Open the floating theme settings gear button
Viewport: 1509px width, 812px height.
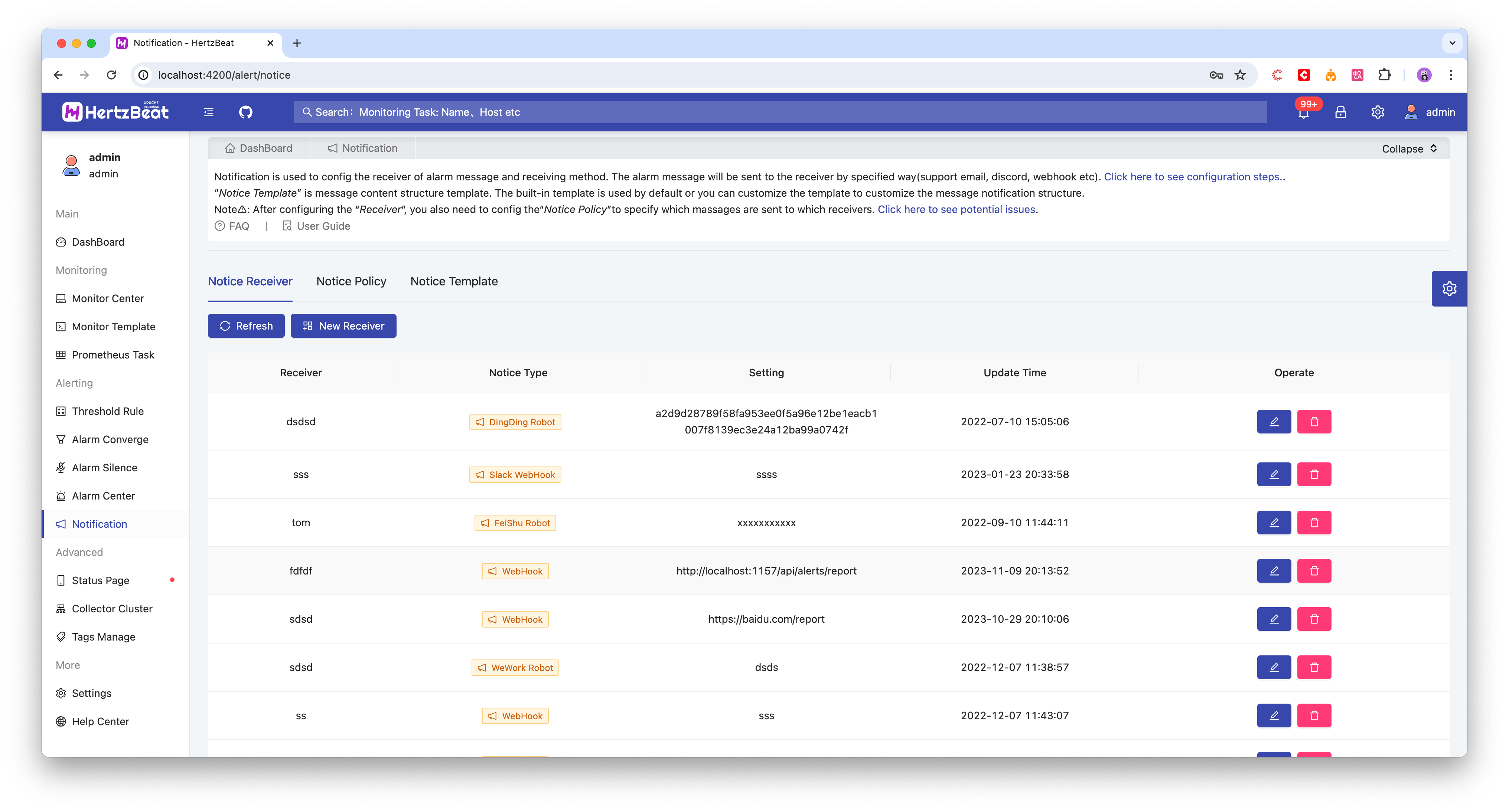point(1449,289)
